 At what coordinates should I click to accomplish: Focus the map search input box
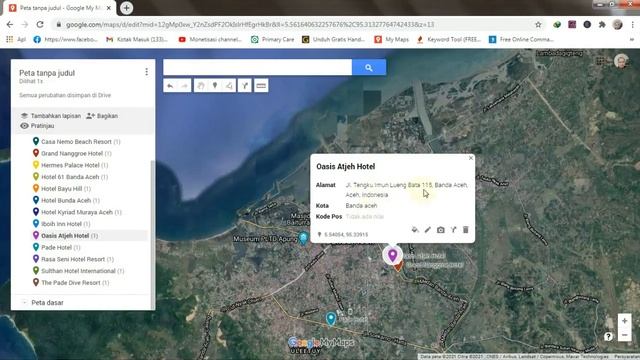[258, 67]
